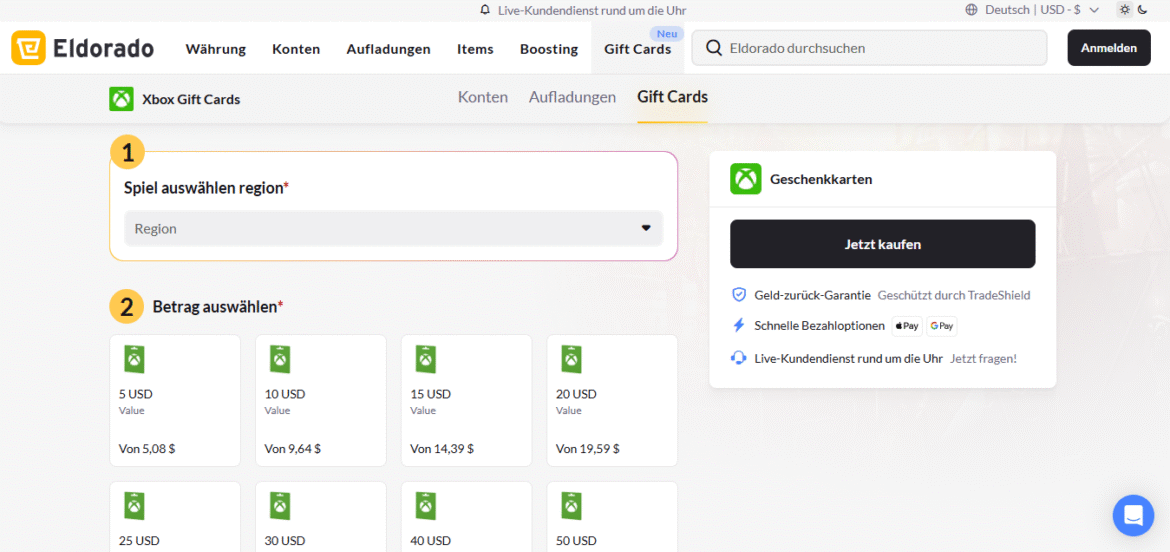The width and height of the screenshot is (1170, 552).
Task: Open the Boosting menu
Action: (549, 49)
